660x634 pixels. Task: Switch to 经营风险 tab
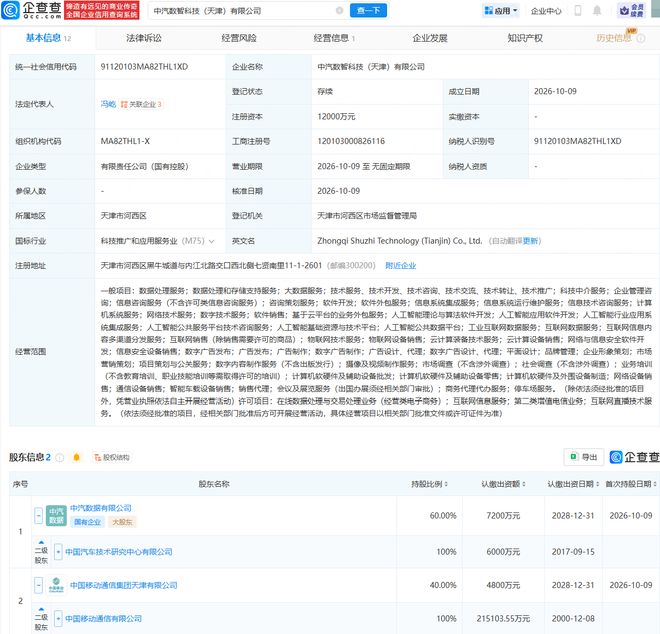coord(239,38)
